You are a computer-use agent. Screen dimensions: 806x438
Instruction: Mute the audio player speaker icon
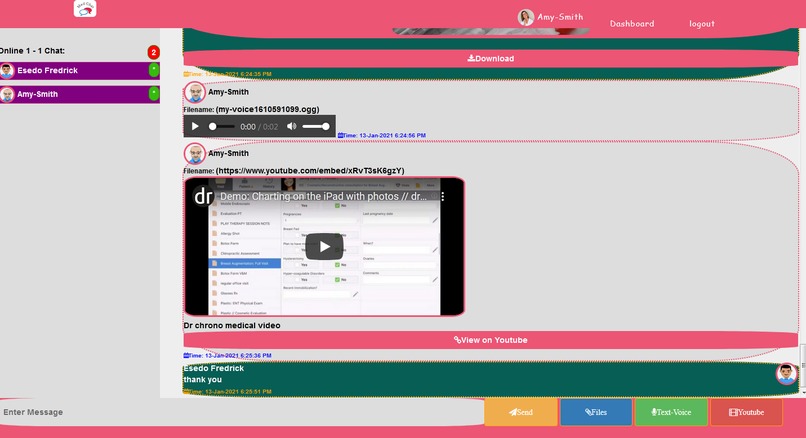point(291,126)
